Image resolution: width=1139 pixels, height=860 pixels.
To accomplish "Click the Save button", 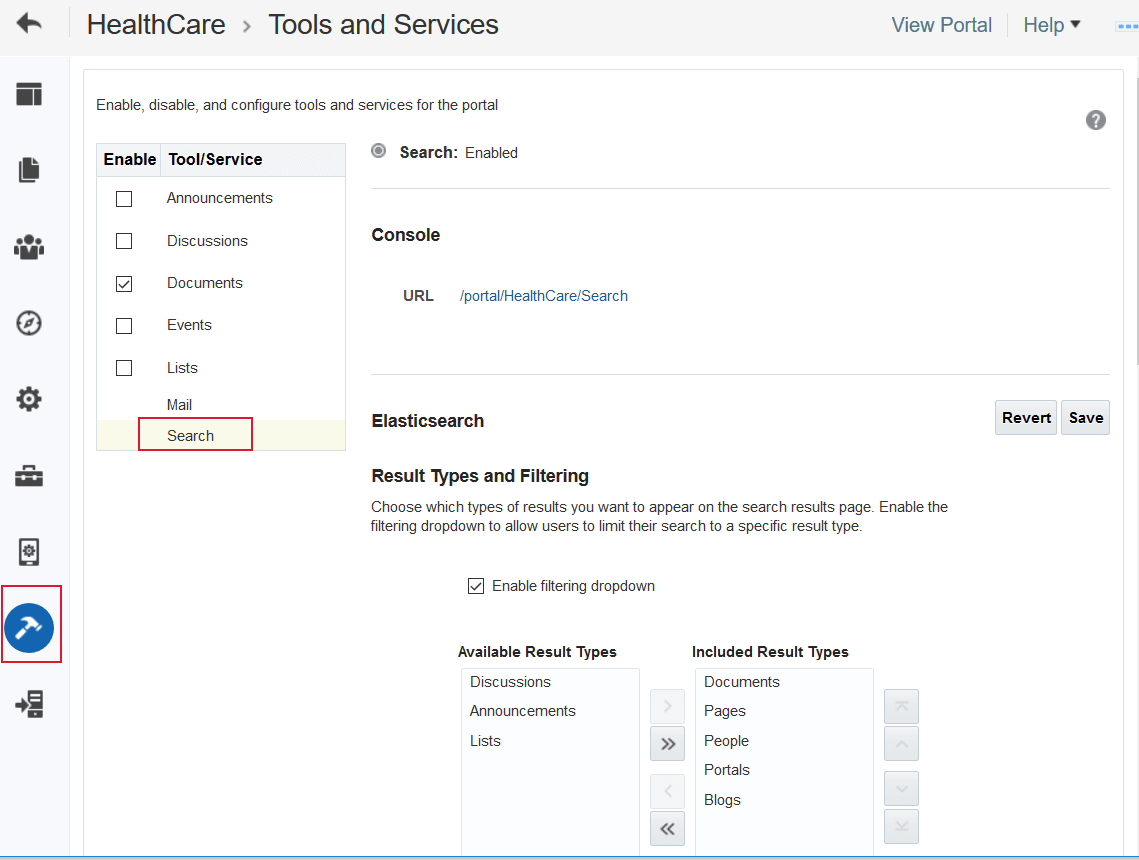I will point(1085,418).
